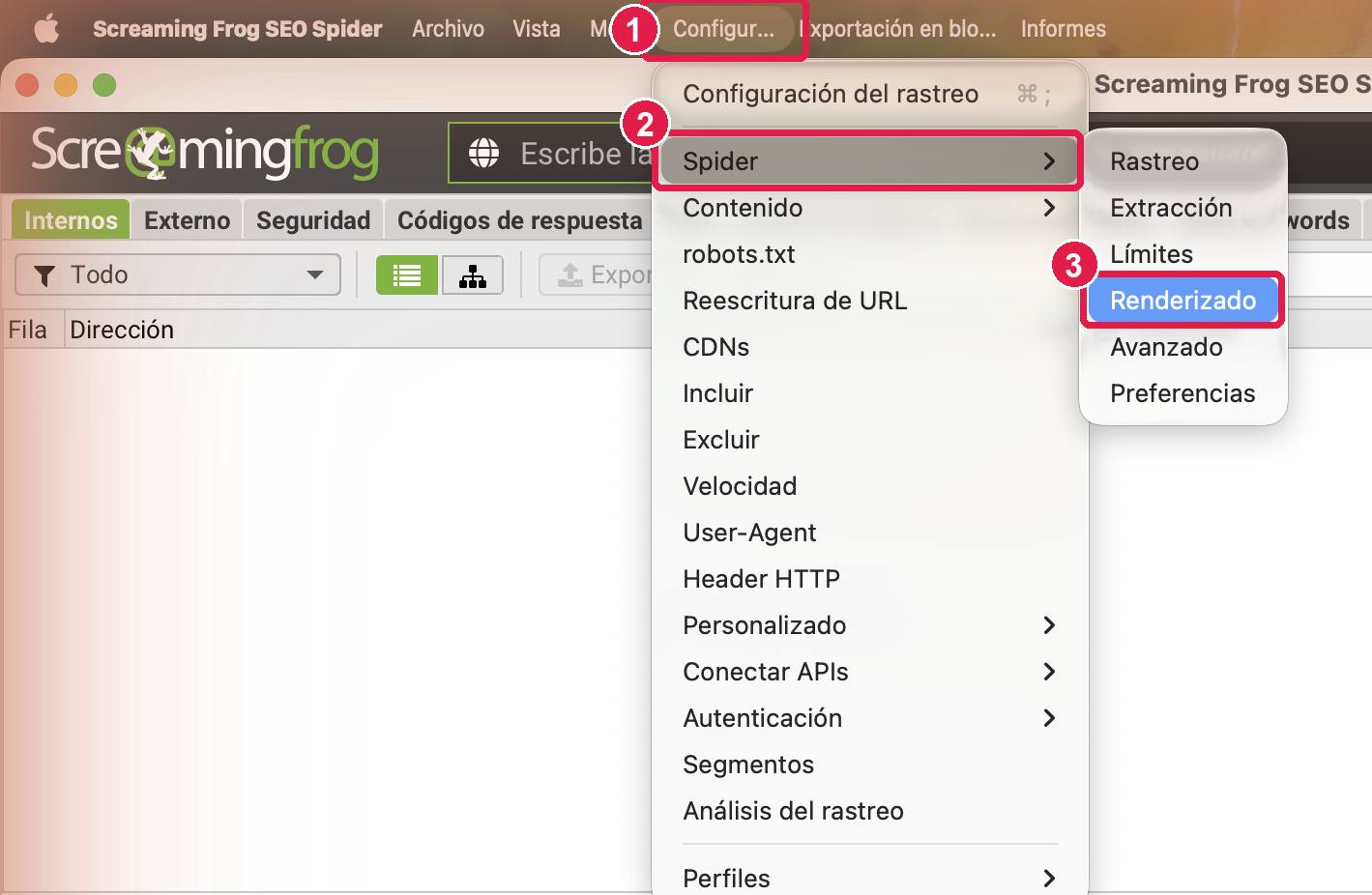Expand the Personalizado submenu

point(869,625)
